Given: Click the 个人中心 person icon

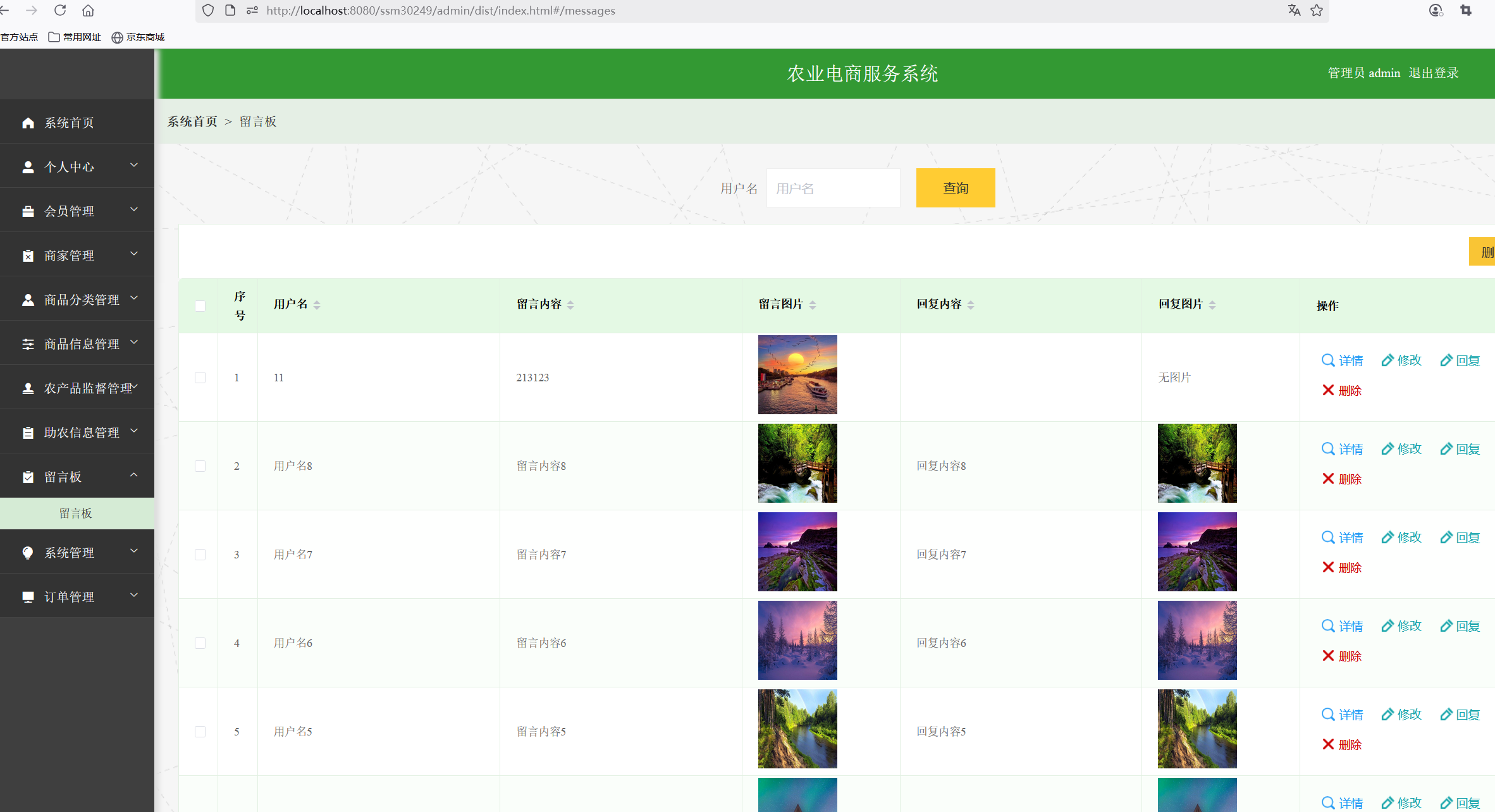Looking at the screenshot, I should coord(28,166).
